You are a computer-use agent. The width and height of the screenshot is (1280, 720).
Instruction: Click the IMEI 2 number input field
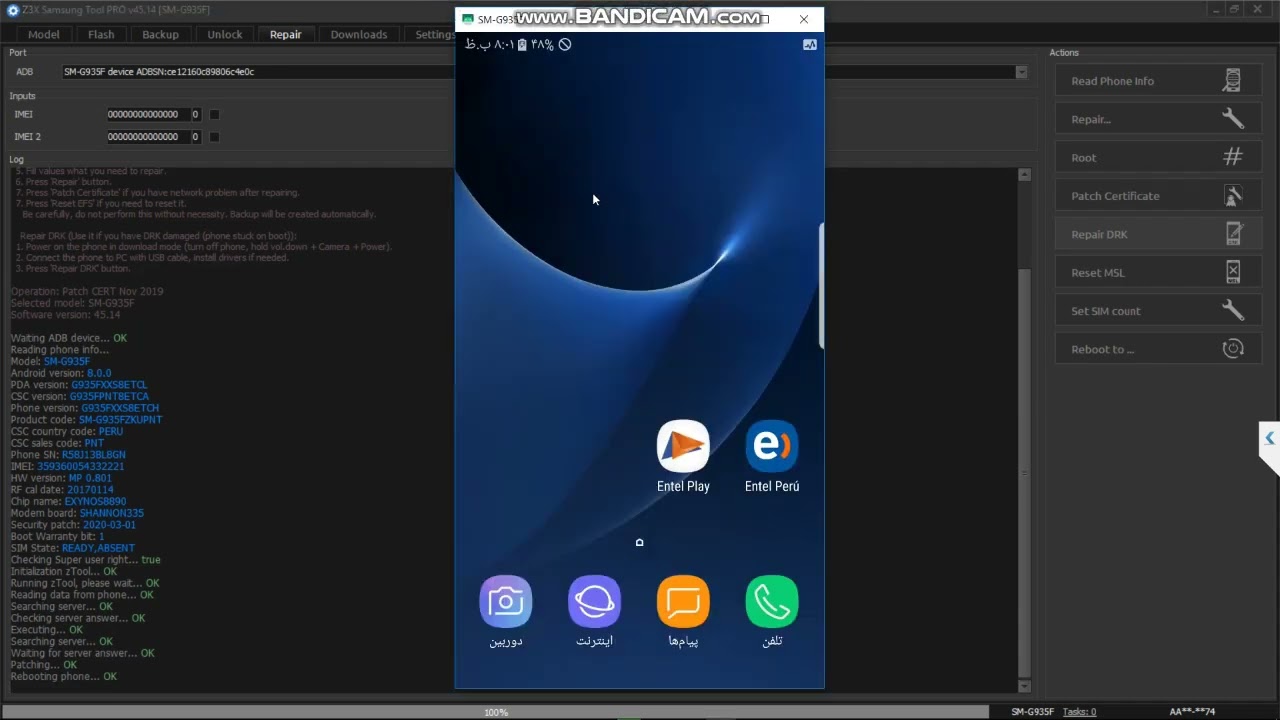(148, 136)
